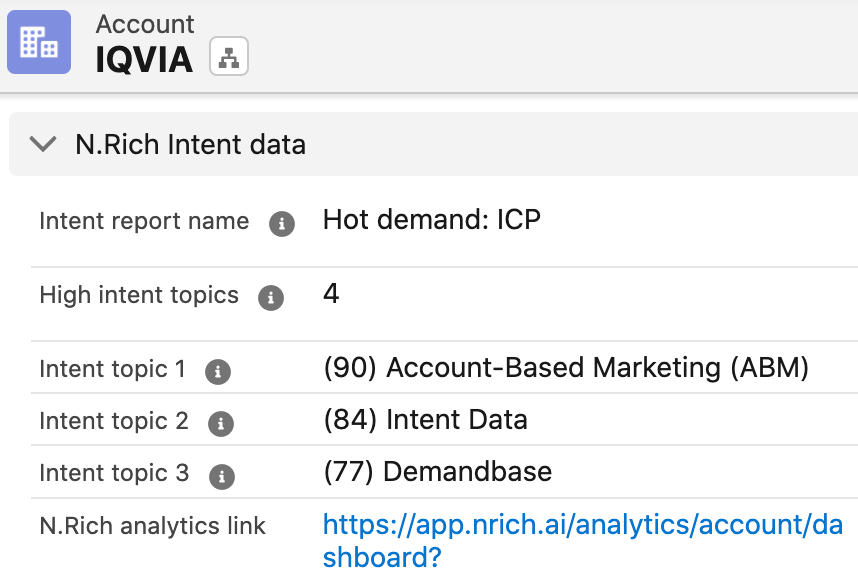The image size is (858, 573).
Task: Open info icon for Intent topic 1
Action: click(217, 372)
